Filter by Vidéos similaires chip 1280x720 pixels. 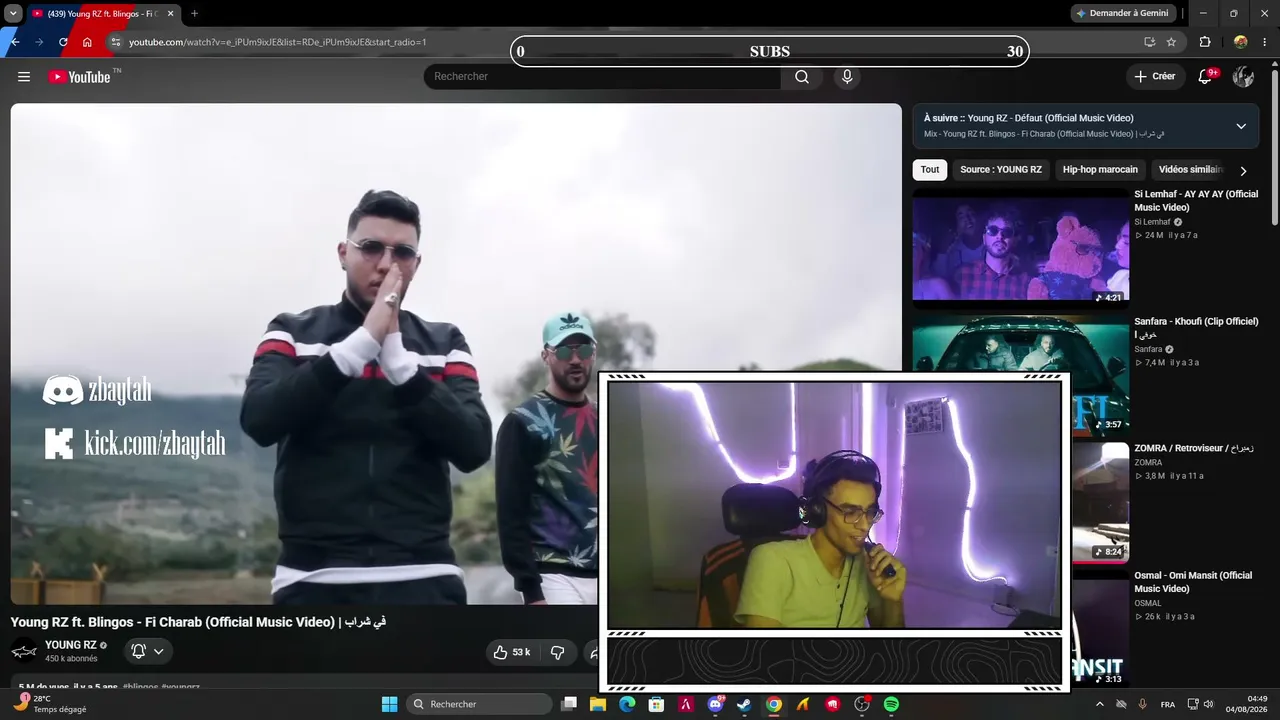(1190, 170)
